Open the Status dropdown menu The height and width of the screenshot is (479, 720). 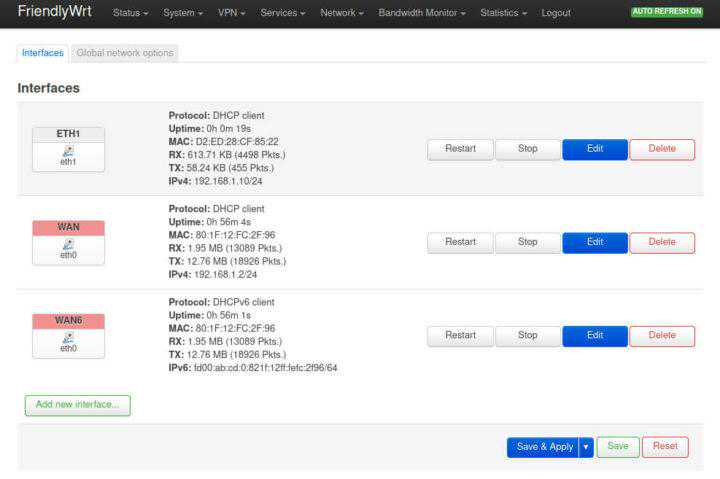[x=130, y=13]
